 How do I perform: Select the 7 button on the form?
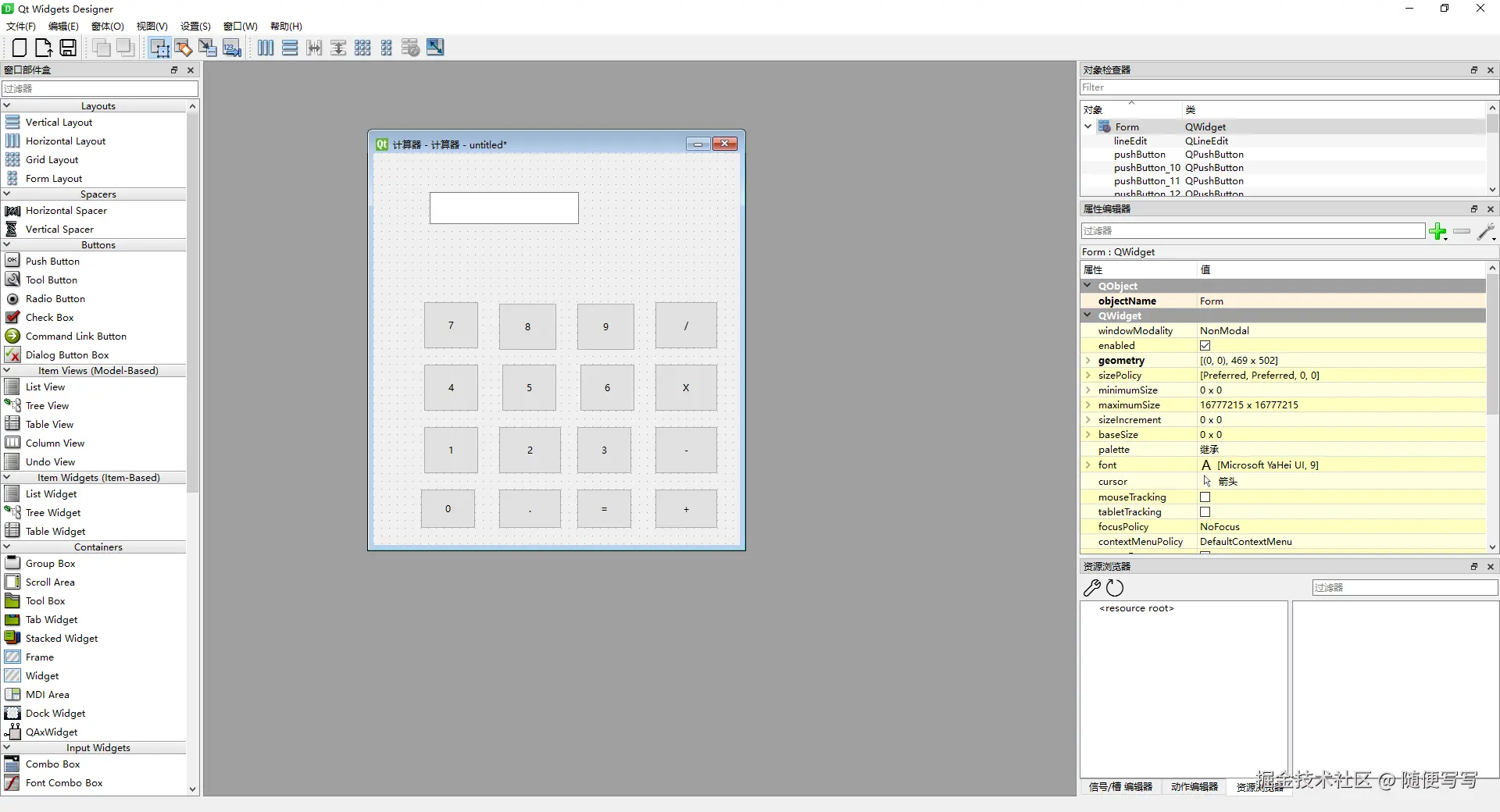(x=451, y=325)
